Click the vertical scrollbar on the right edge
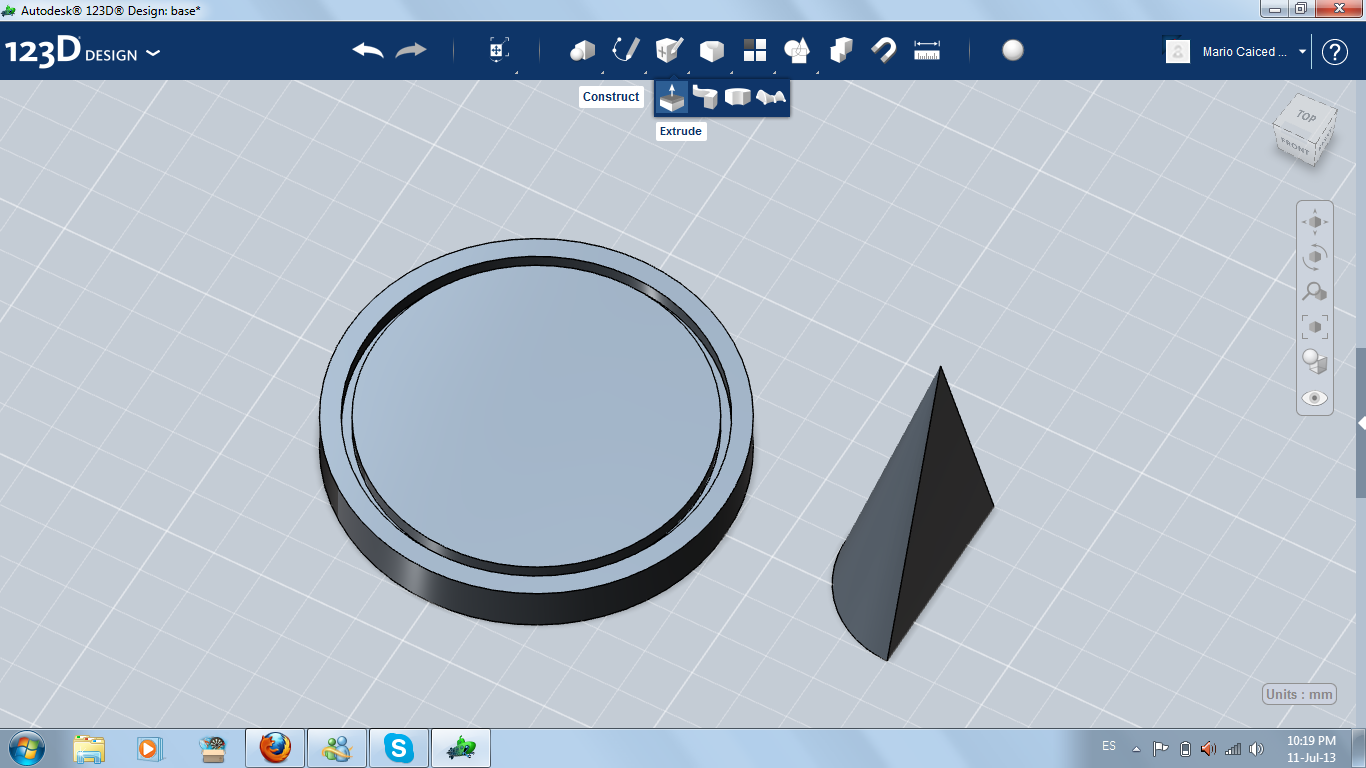 [1361, 422]
